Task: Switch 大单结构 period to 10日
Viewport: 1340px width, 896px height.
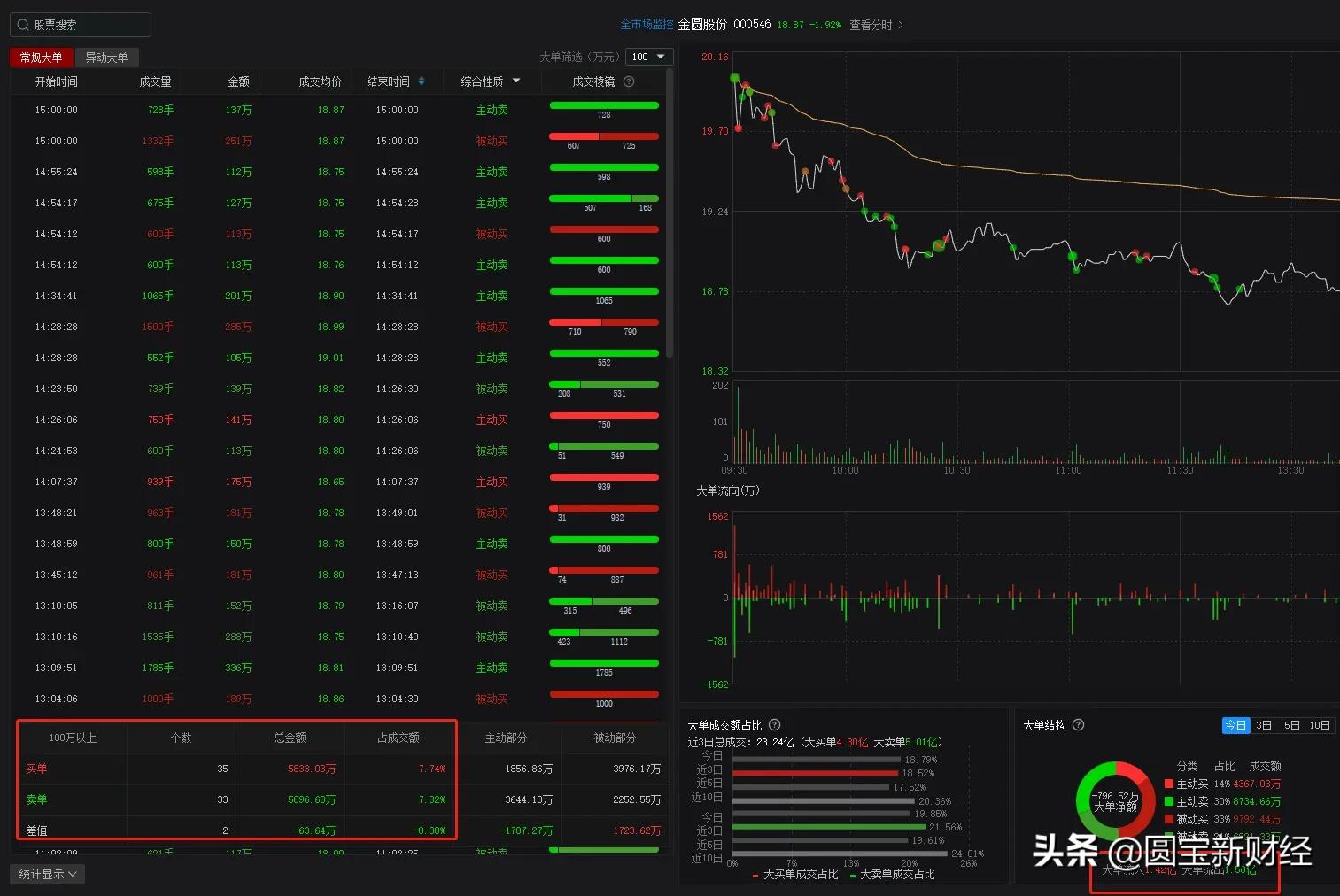Action: pyautogui.click(x=1319, y=724)
